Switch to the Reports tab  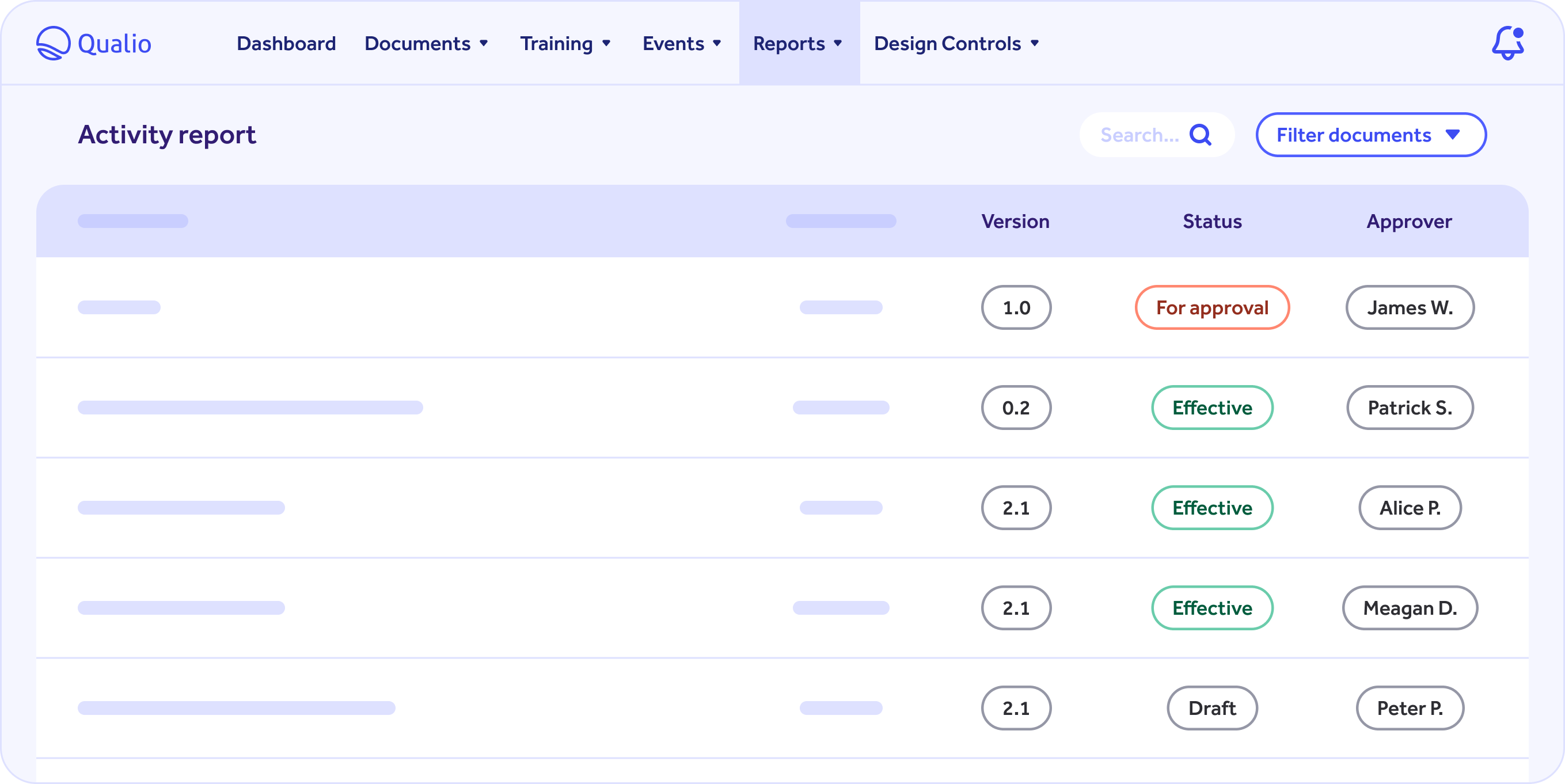click(789, 43)
